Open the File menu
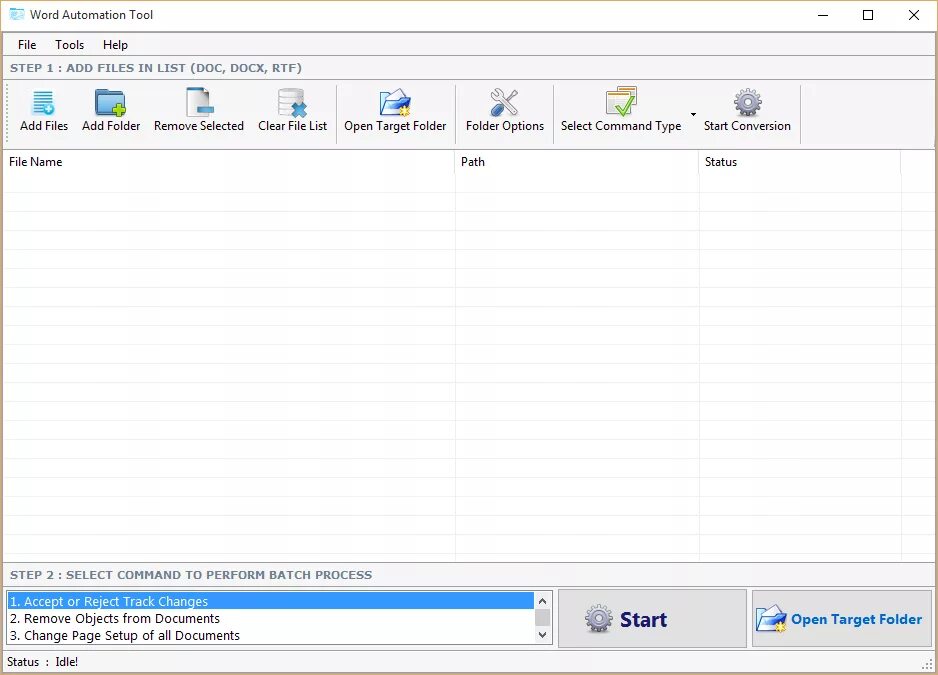Viewport: 938px width, 675px height. tap(27, 45)
